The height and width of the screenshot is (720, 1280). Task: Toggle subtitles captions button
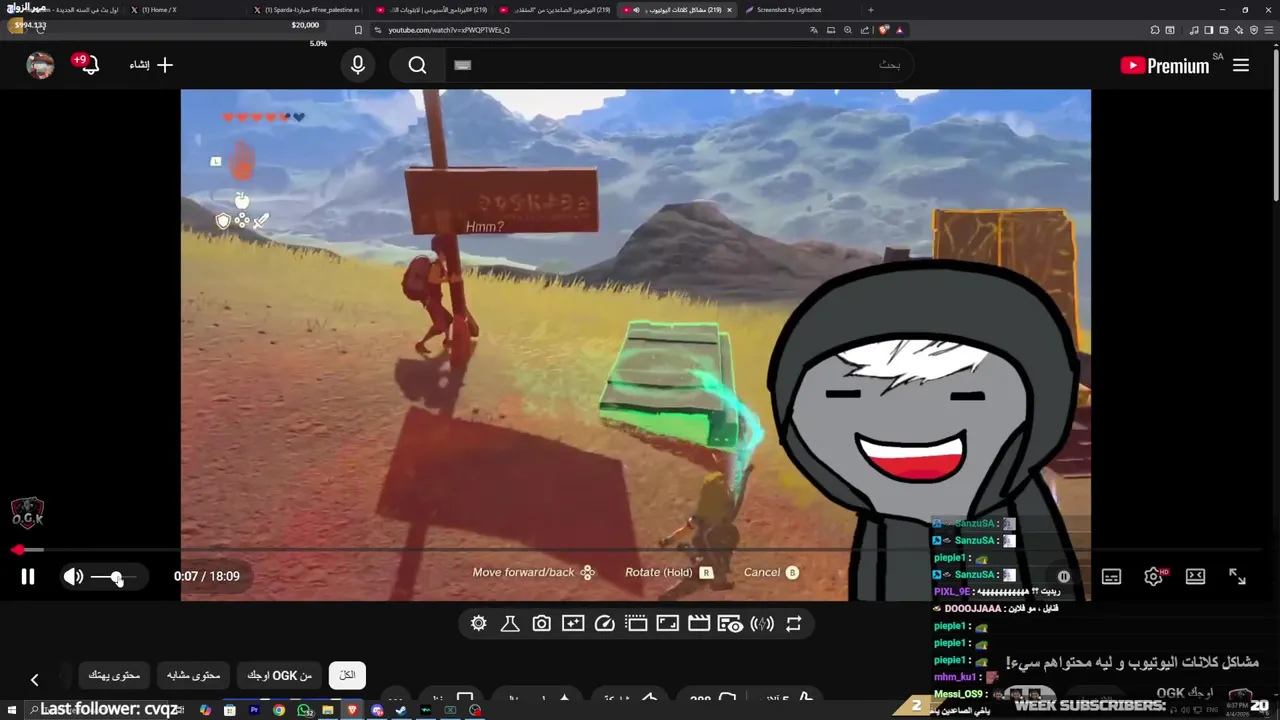[1111, 576]
